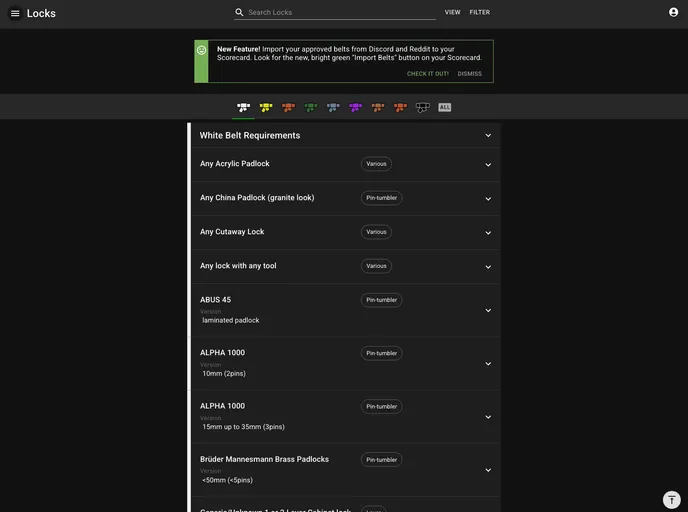Click the Pin-tumbler chip on ALPHA 1000 10mm
This screenshot has width=688, height=512.
381,353
